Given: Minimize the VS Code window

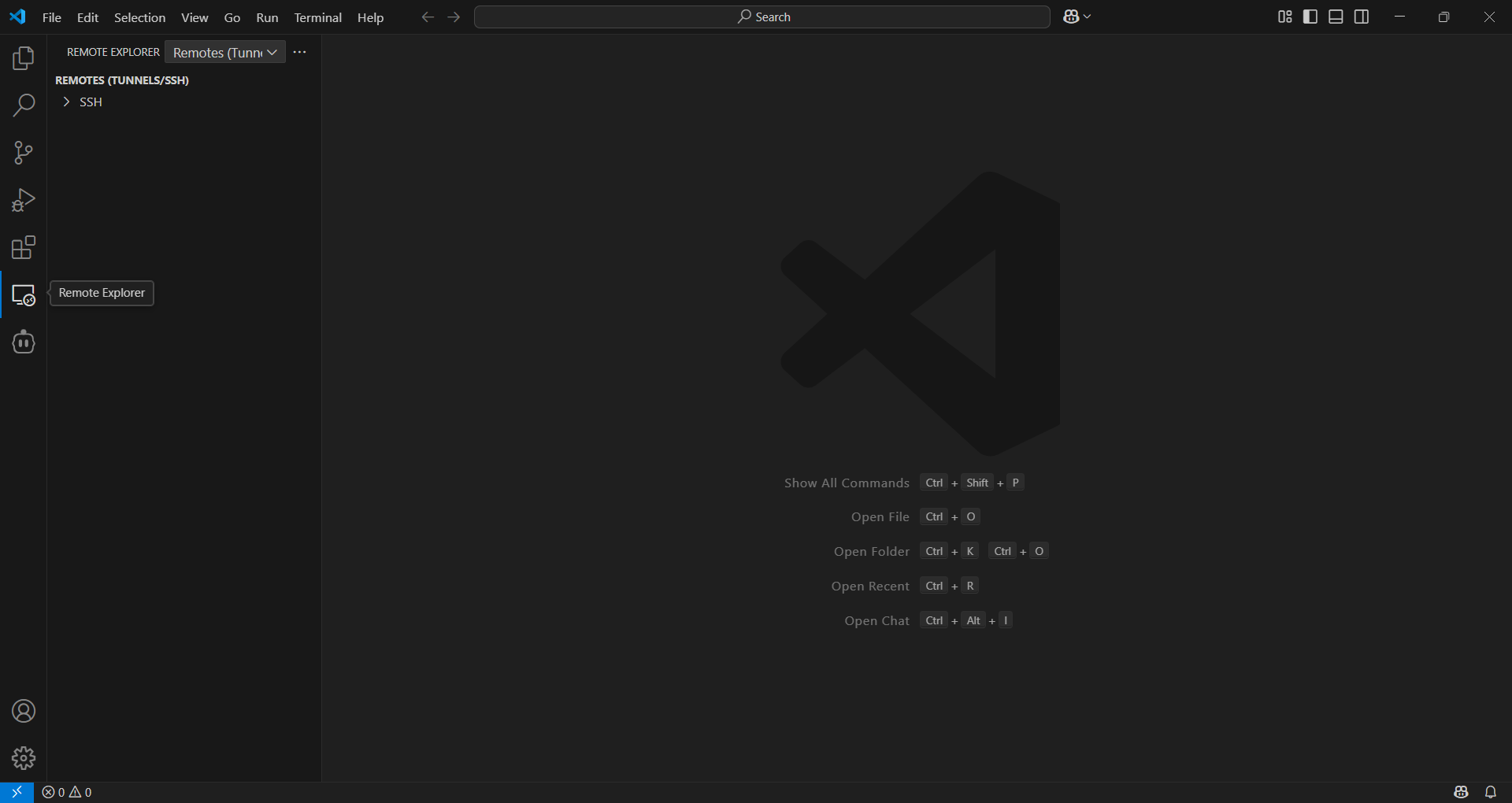Looking at the screenshot, I should click(x=1399, y=17).
